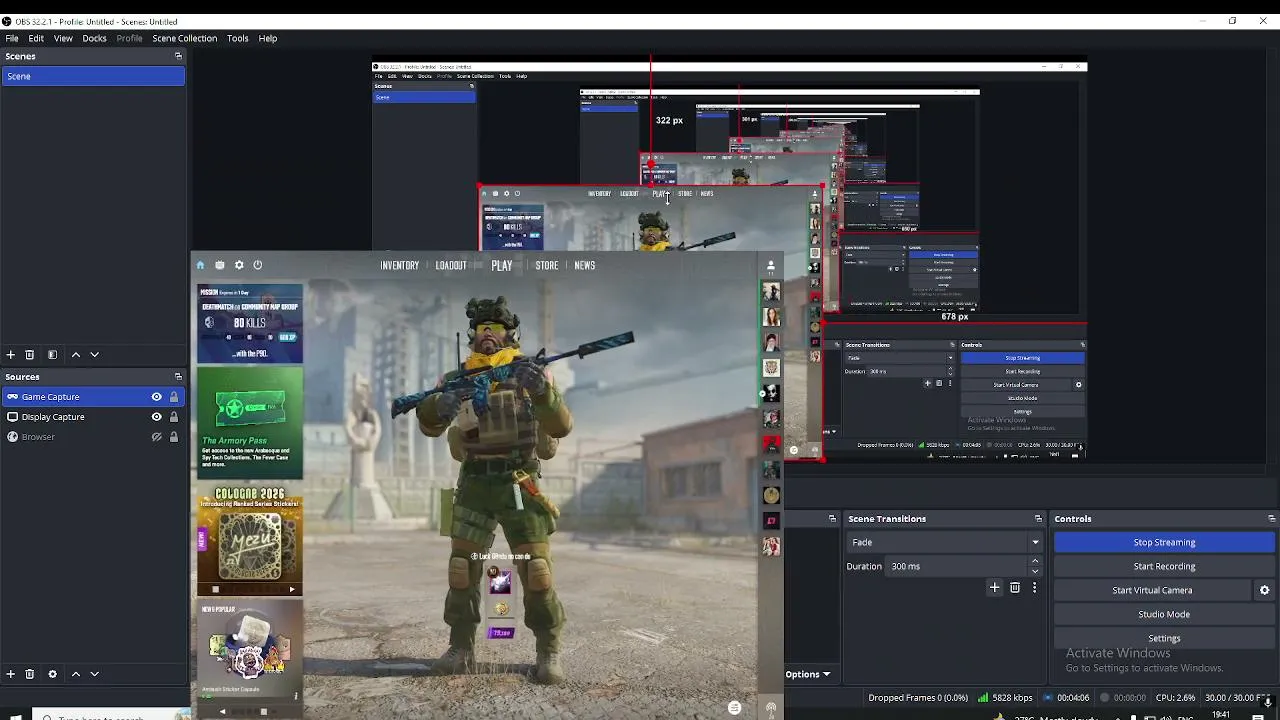Screen dimensions: 1280x720
Task: Open Settings from Controls dock
Action: [1164, 638]
